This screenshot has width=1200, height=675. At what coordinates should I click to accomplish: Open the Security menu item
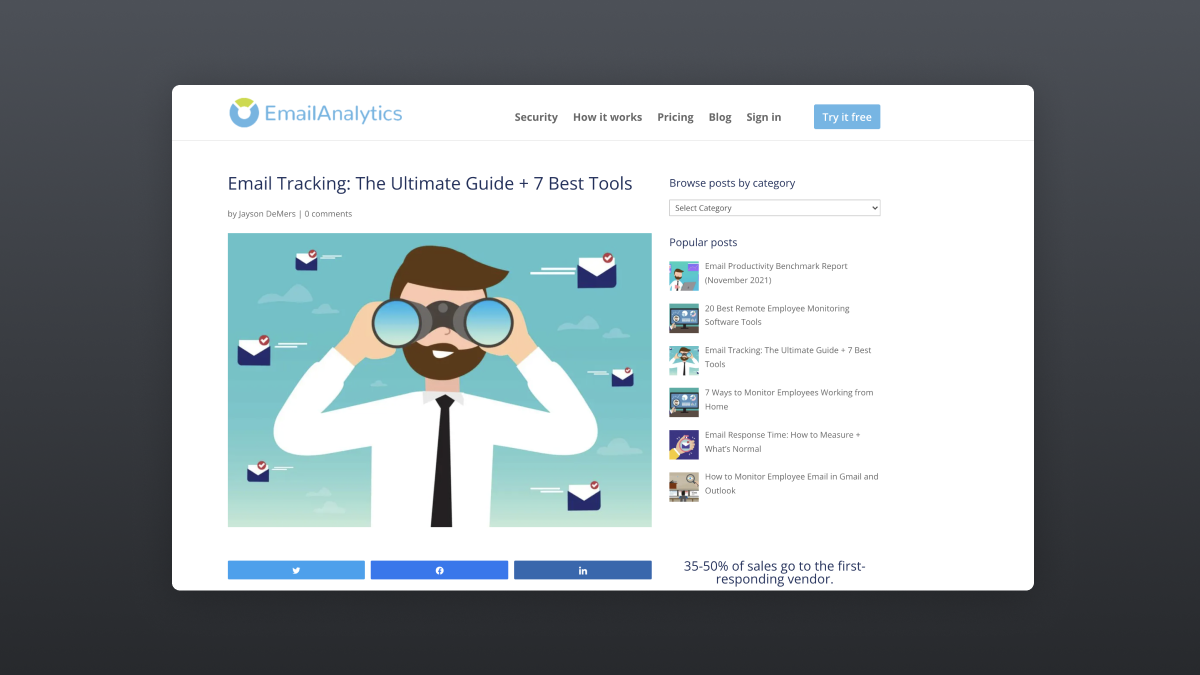pos(536,117)
